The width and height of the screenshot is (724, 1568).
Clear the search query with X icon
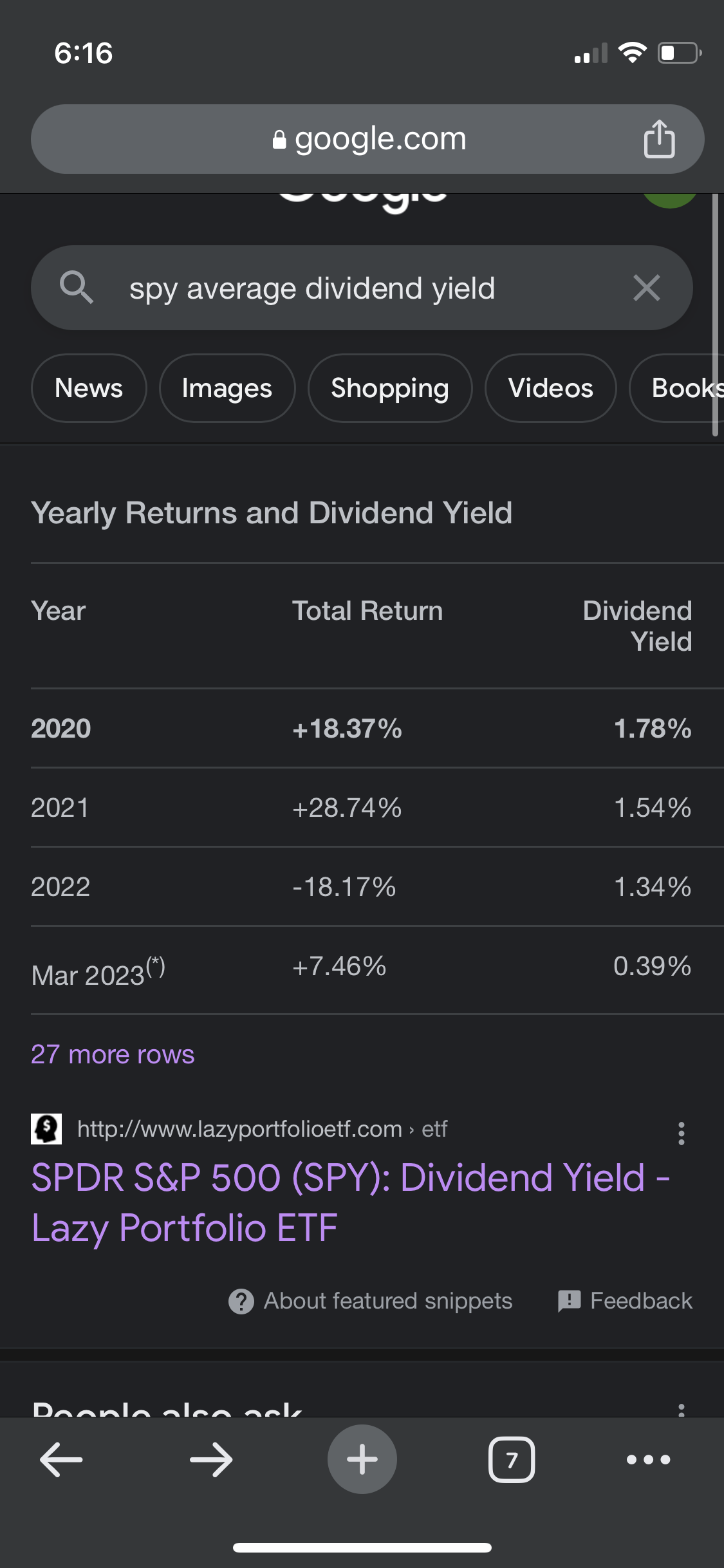pyautogui.click(x=647, y=288)
